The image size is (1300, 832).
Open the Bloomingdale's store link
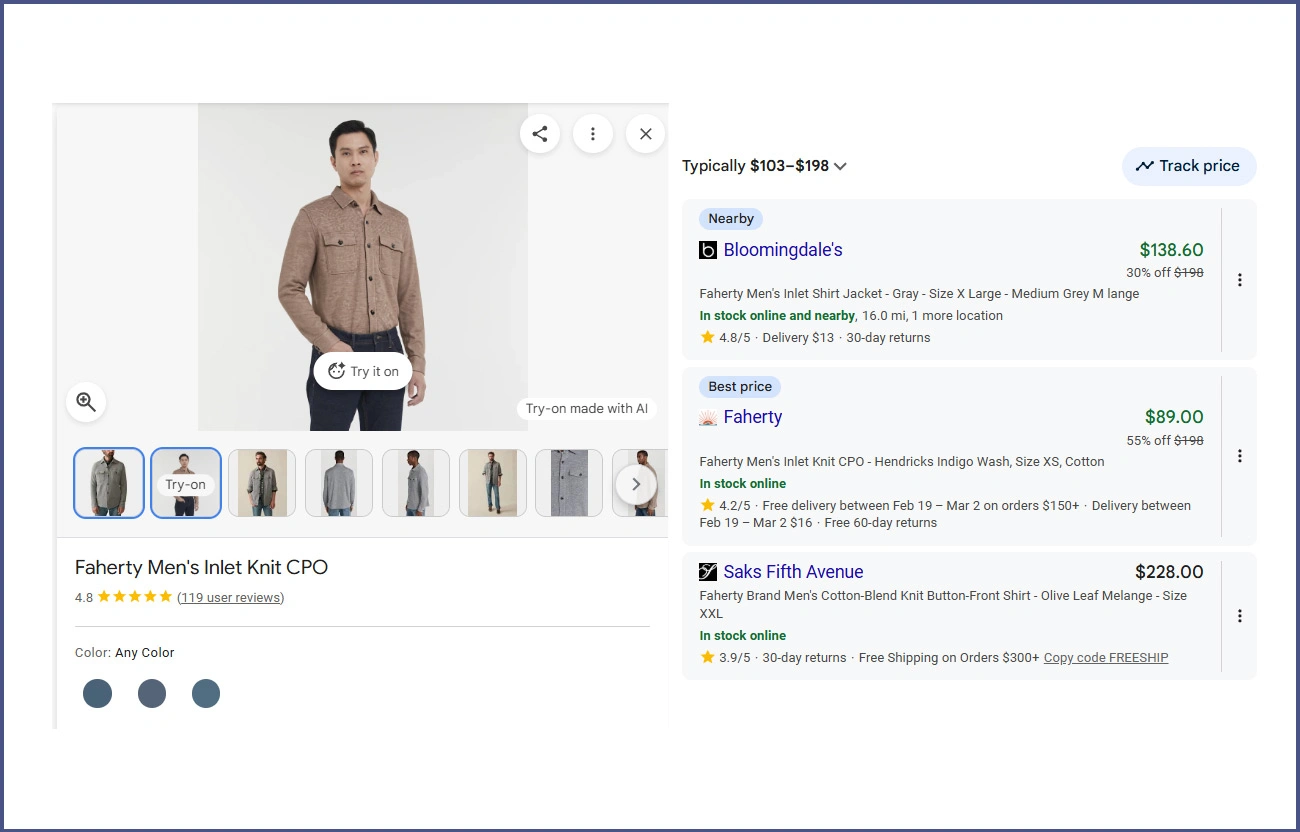coord(783,250)
